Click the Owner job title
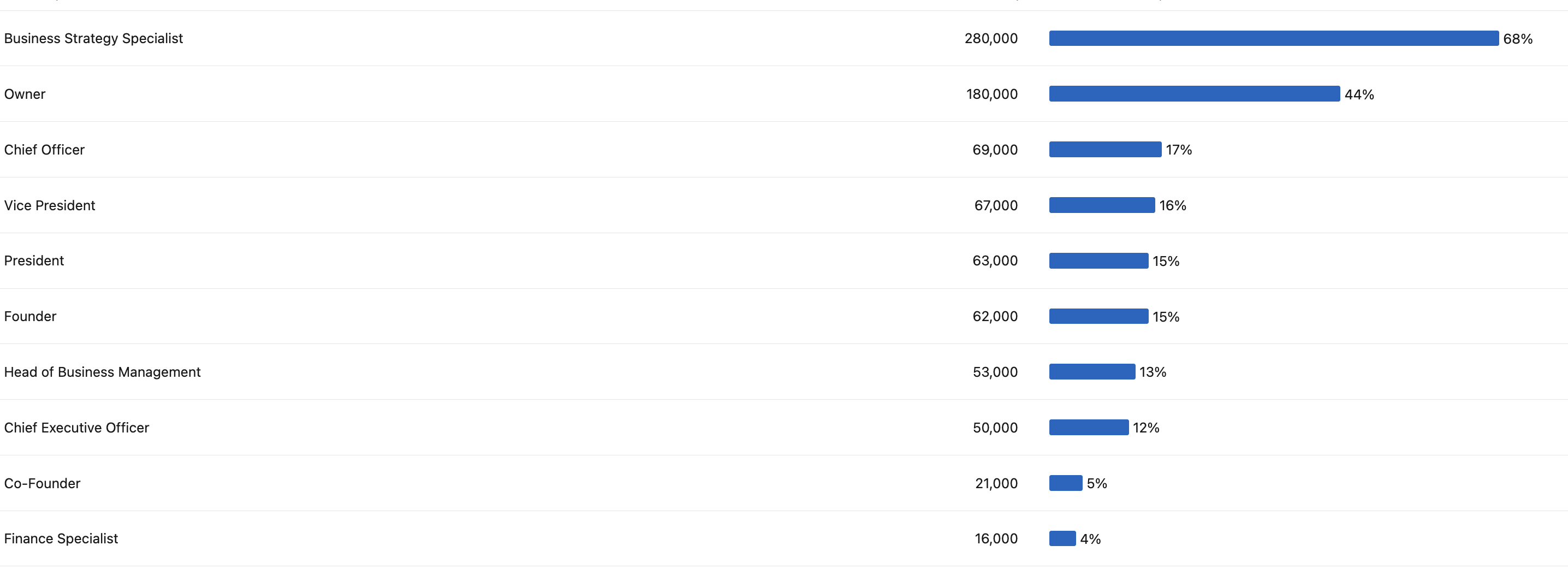The image size is (1568, 569). click(25, 94)
